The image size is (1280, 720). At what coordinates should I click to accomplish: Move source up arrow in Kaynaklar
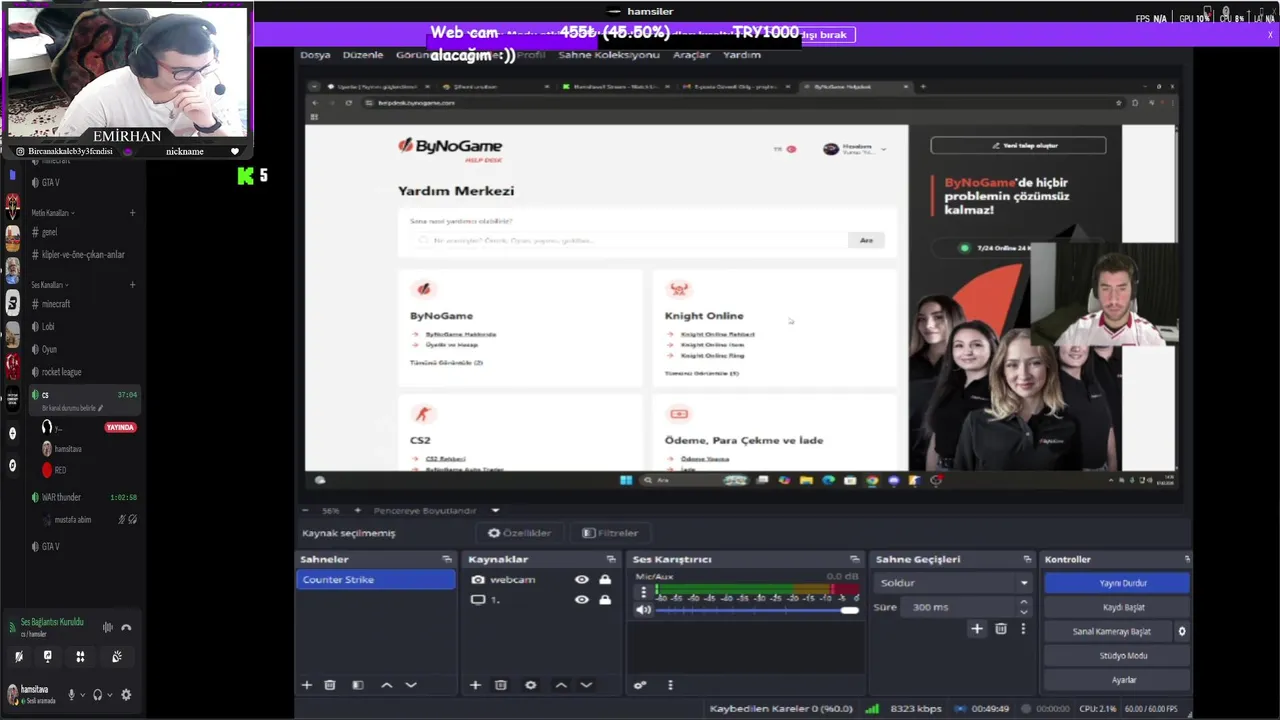561,685
